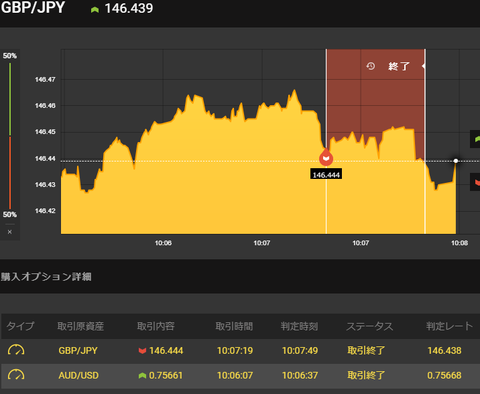480x394 pixels.
Task: Click the 判定レート column header
Action: (x=449, y=326)
